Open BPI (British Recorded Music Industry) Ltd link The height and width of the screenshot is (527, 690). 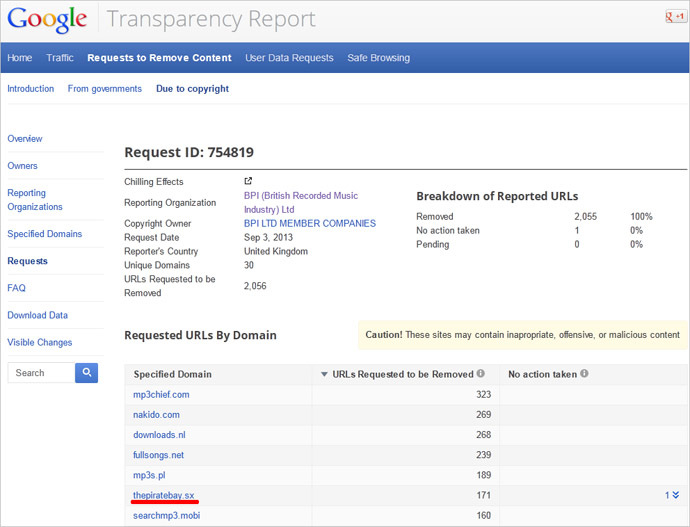tap(301, 202)
